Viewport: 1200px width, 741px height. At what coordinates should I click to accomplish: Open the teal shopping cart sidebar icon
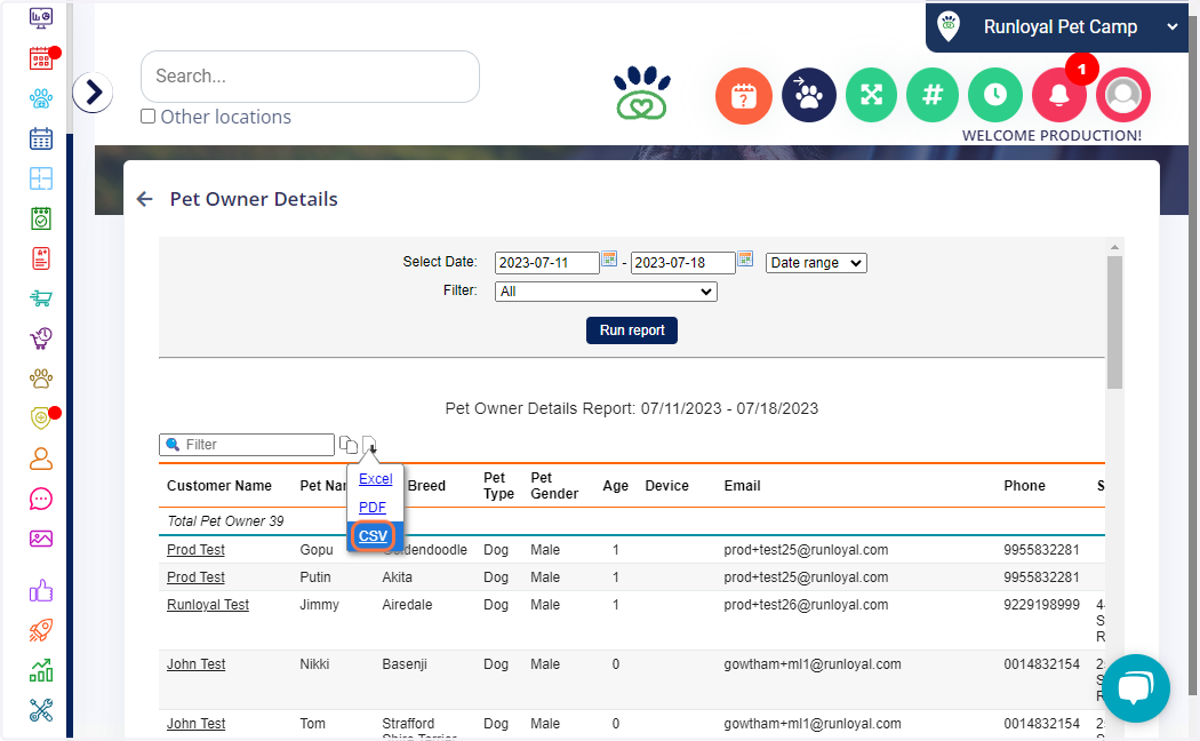pos(41,298)
